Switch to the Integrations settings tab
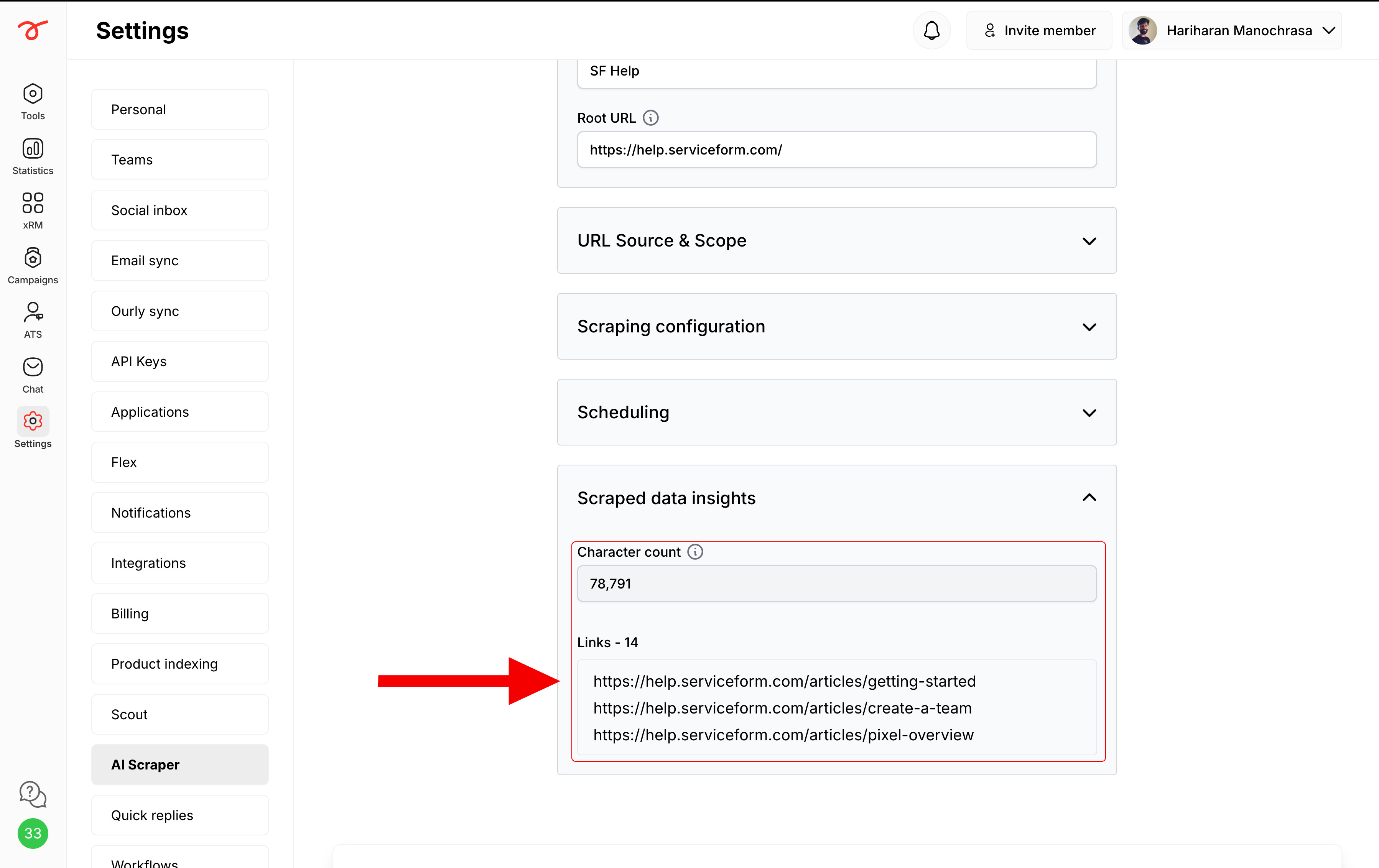Screen dimensions: 1379x868 coord(180,563)
